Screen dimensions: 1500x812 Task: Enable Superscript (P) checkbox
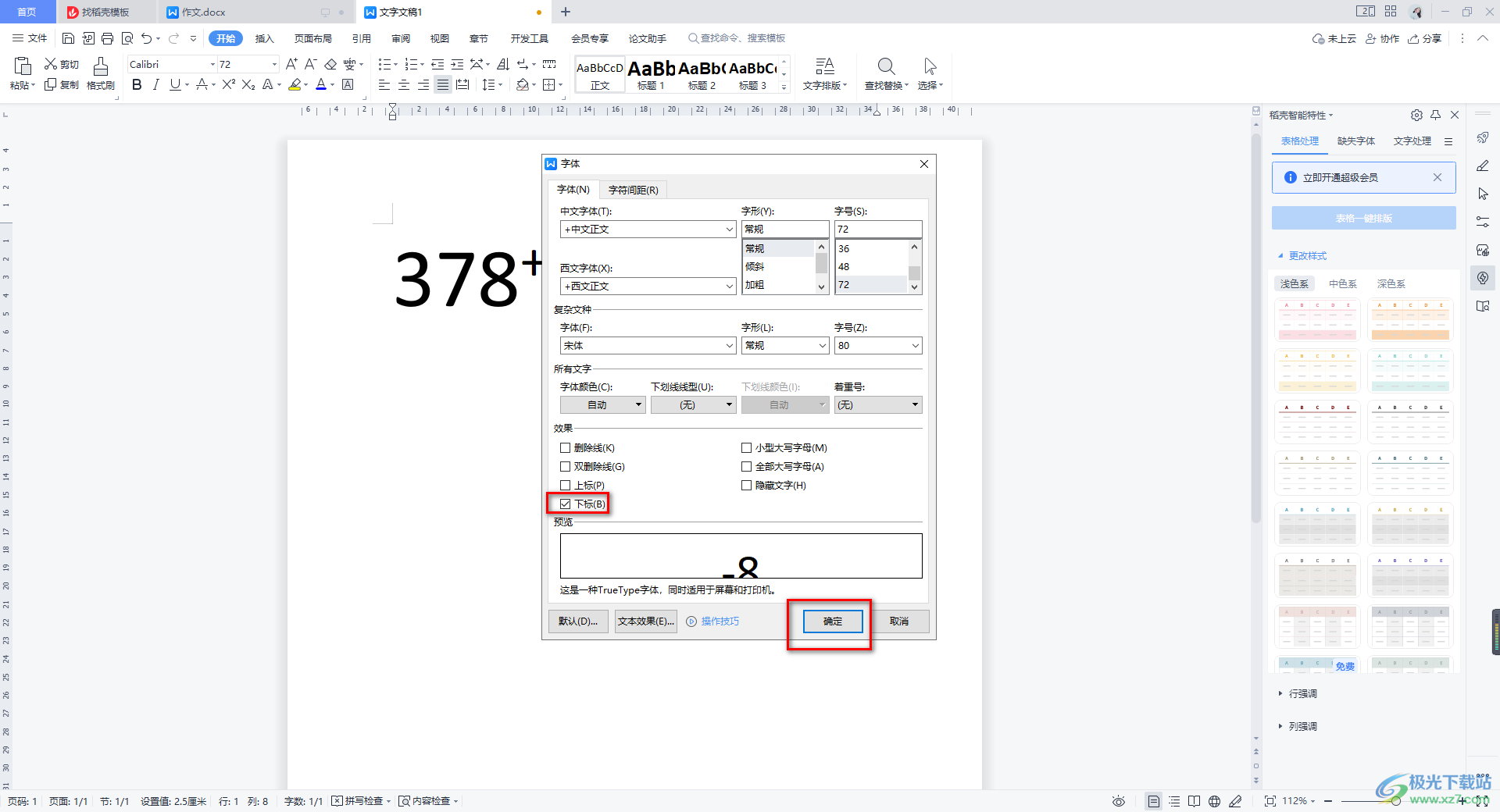click(565, 486)
